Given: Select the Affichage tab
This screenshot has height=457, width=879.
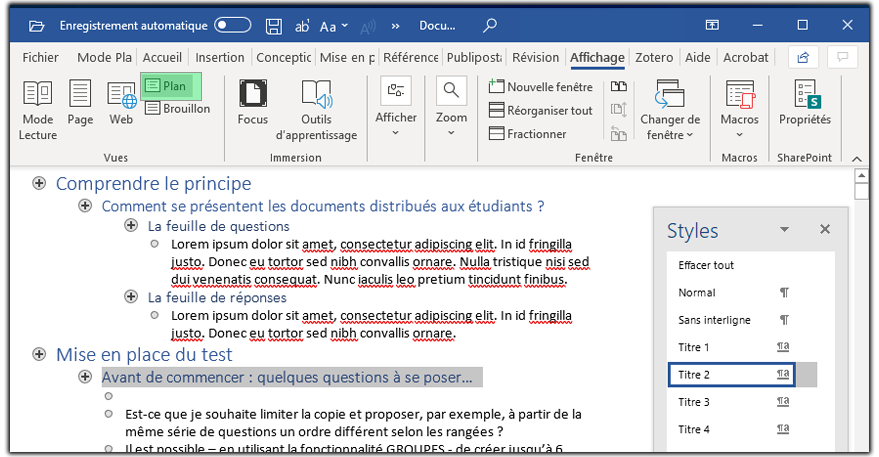Looking at the screenshot, I should coord(597,57).
